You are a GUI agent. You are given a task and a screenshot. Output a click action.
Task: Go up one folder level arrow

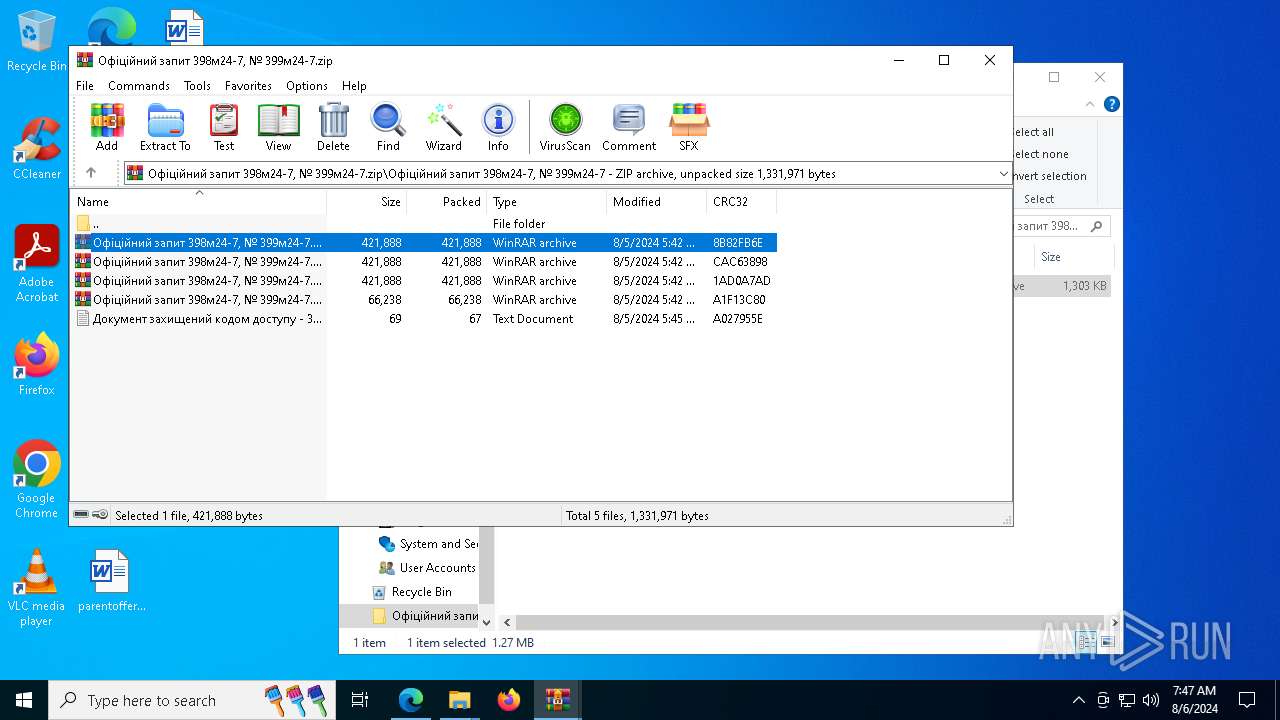(91, 173)
